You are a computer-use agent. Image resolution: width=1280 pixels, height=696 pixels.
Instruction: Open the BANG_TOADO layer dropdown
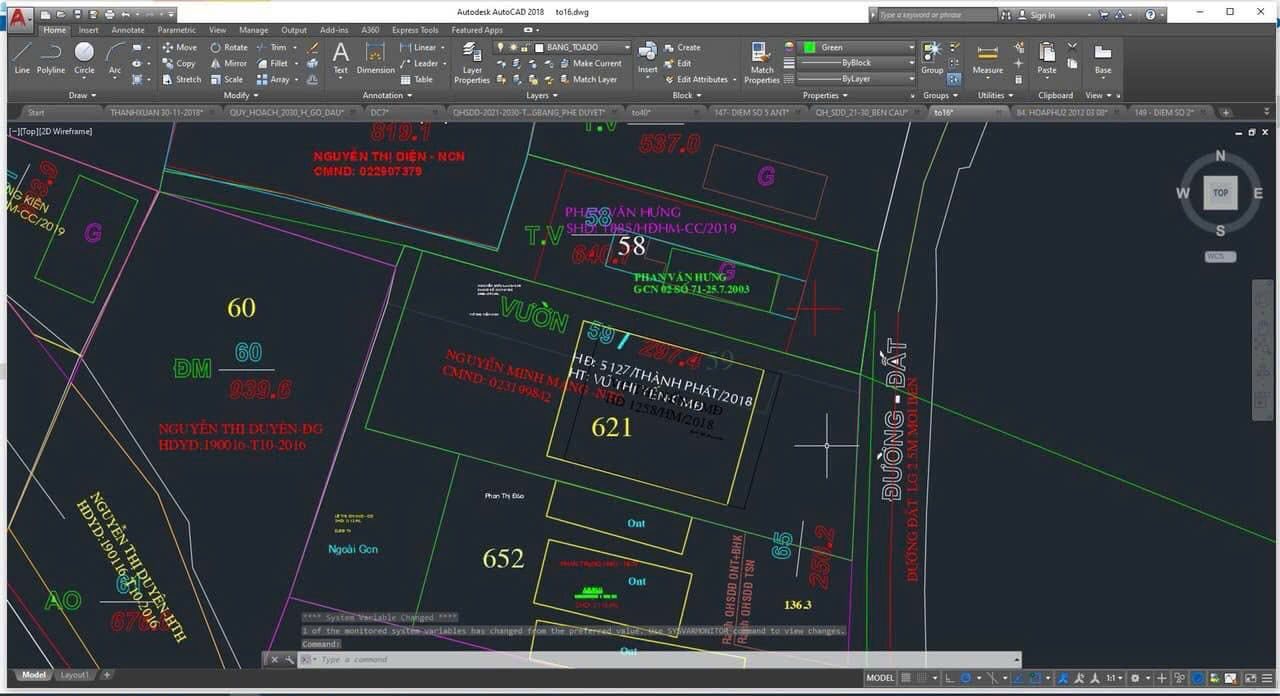click(x=585, y=47)
